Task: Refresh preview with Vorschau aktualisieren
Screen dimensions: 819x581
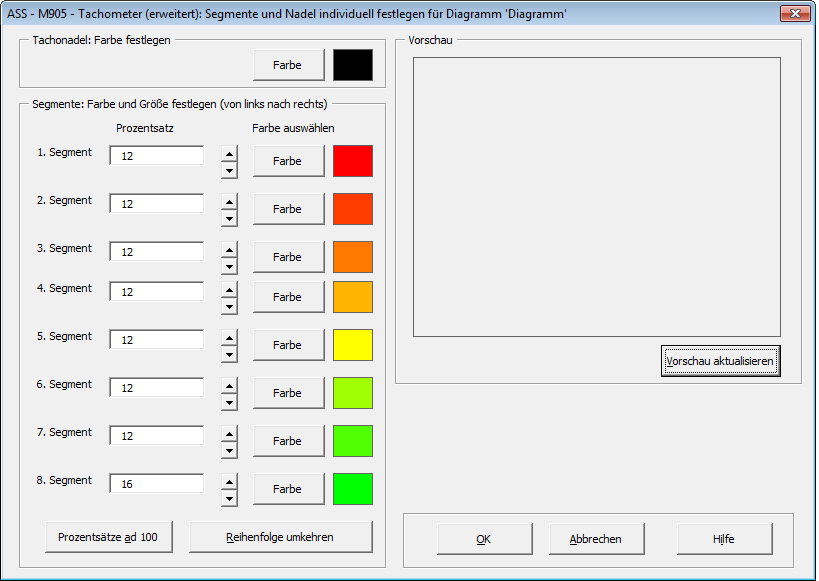Action: coord(720,361)
